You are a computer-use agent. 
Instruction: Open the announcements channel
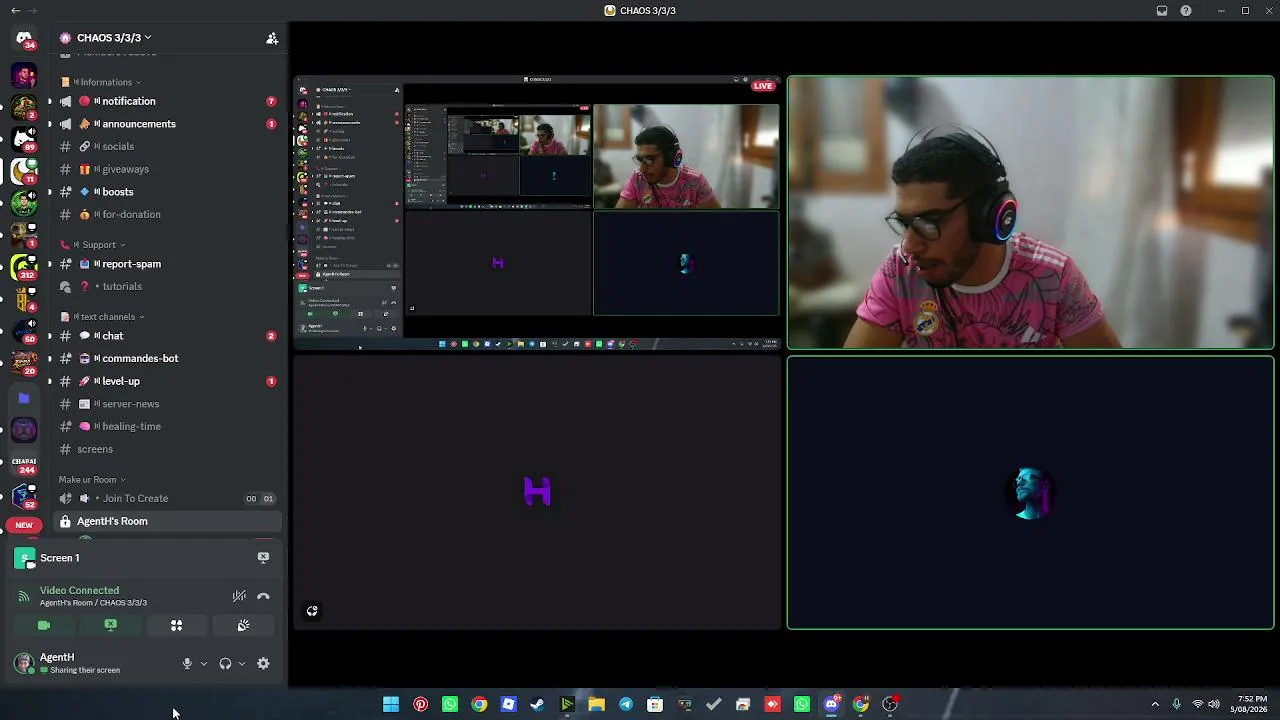(x=167, y=124)
